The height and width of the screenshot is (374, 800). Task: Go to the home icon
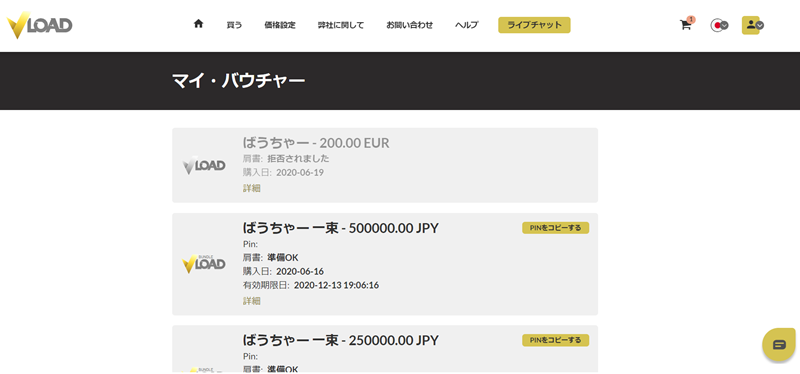coord(198,23)
